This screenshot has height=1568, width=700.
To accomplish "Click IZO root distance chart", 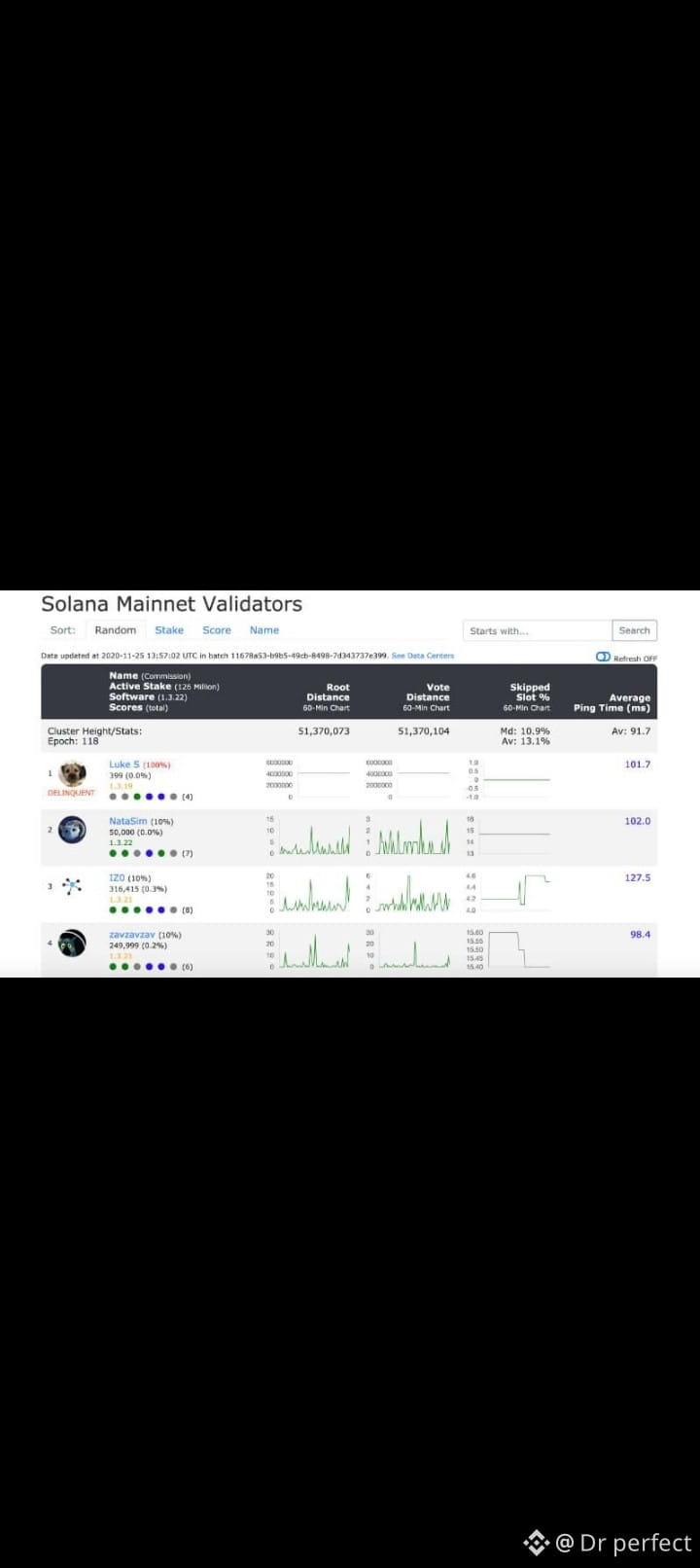I will tap(309, 893).
